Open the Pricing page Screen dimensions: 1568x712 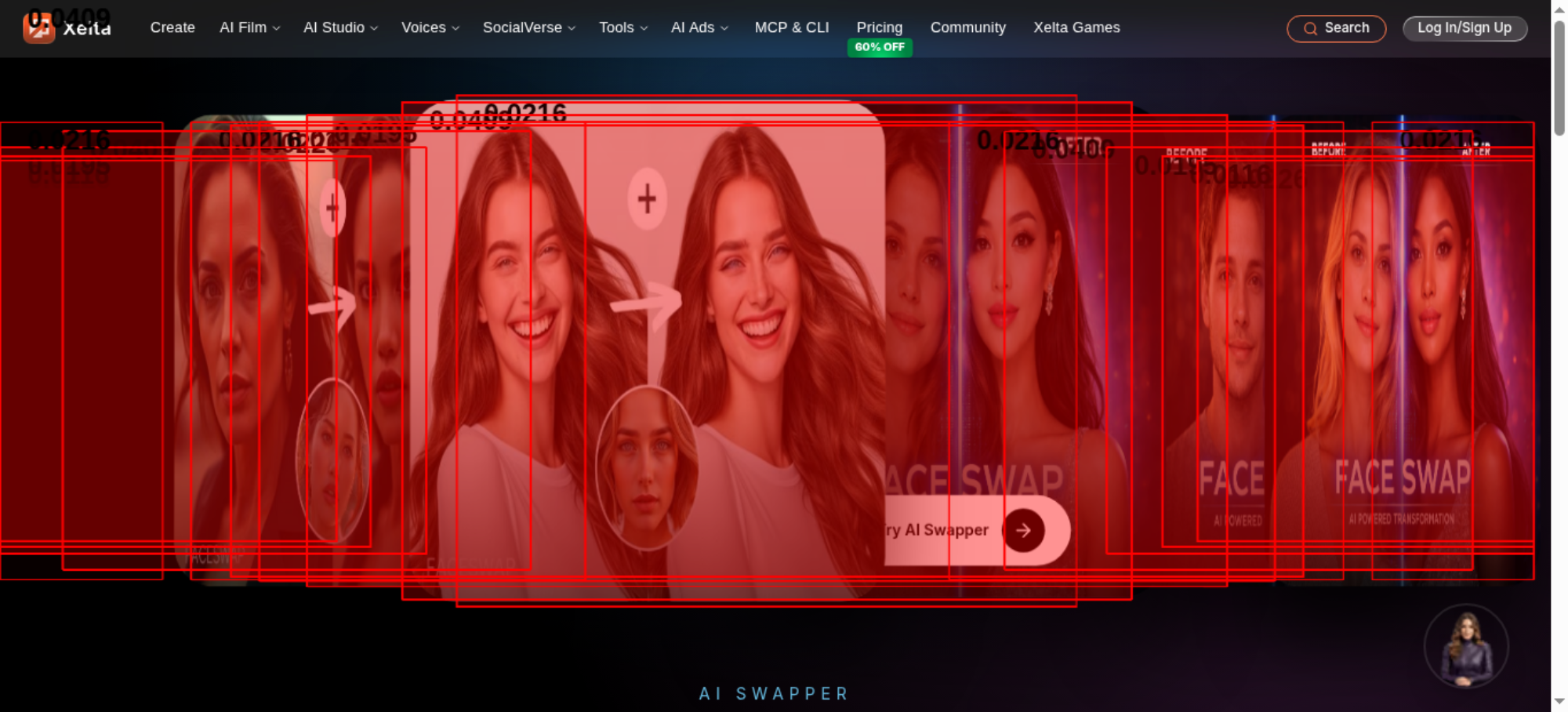point(880,27)
